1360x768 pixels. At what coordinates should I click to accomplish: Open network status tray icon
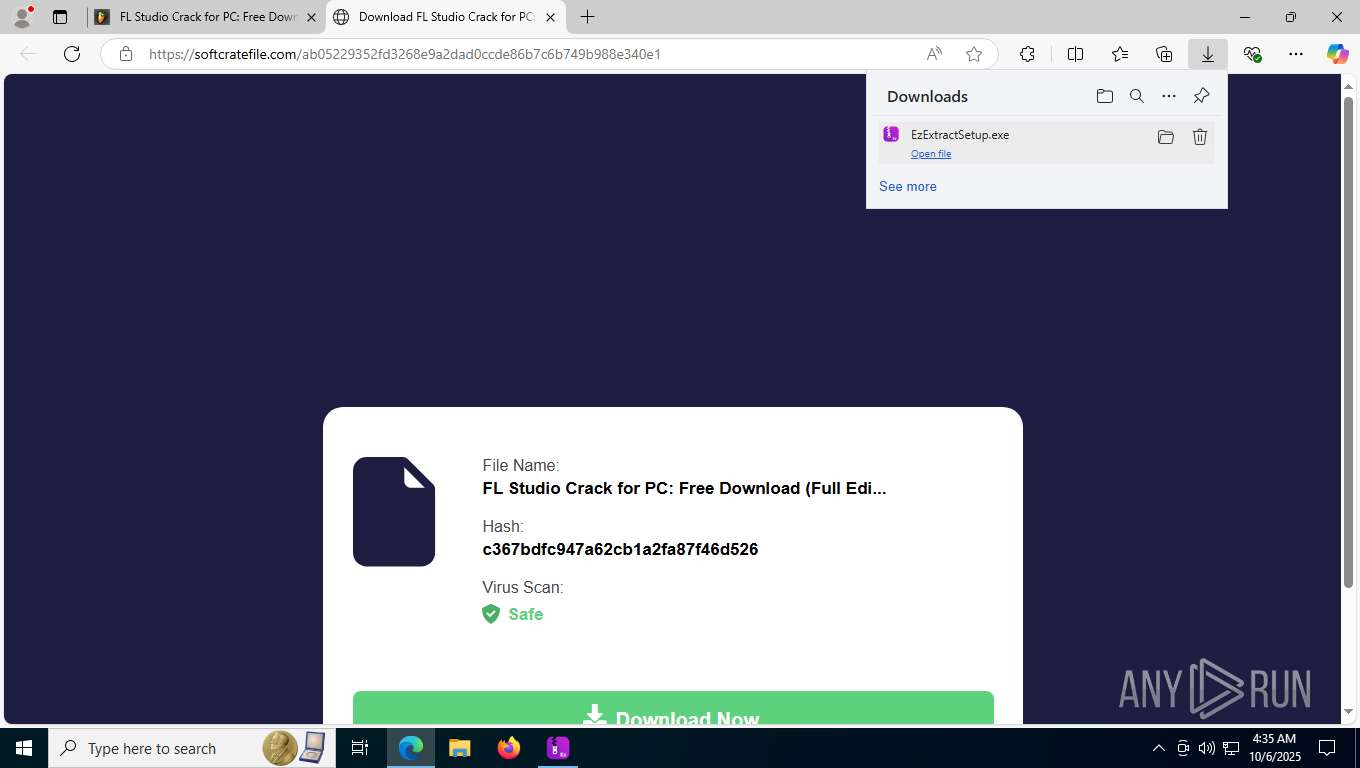tap(1231, 748)
